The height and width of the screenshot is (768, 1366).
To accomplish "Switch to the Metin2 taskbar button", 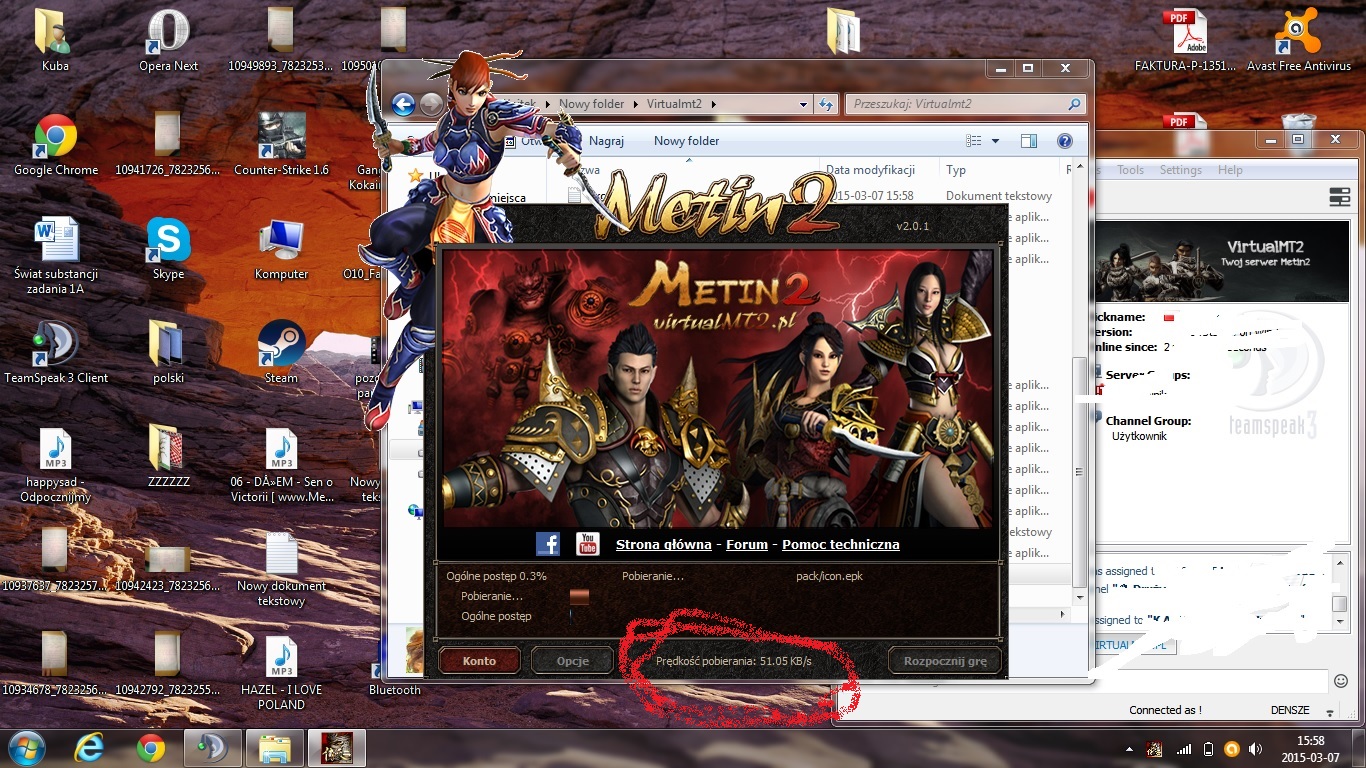I will click(336, 748).
